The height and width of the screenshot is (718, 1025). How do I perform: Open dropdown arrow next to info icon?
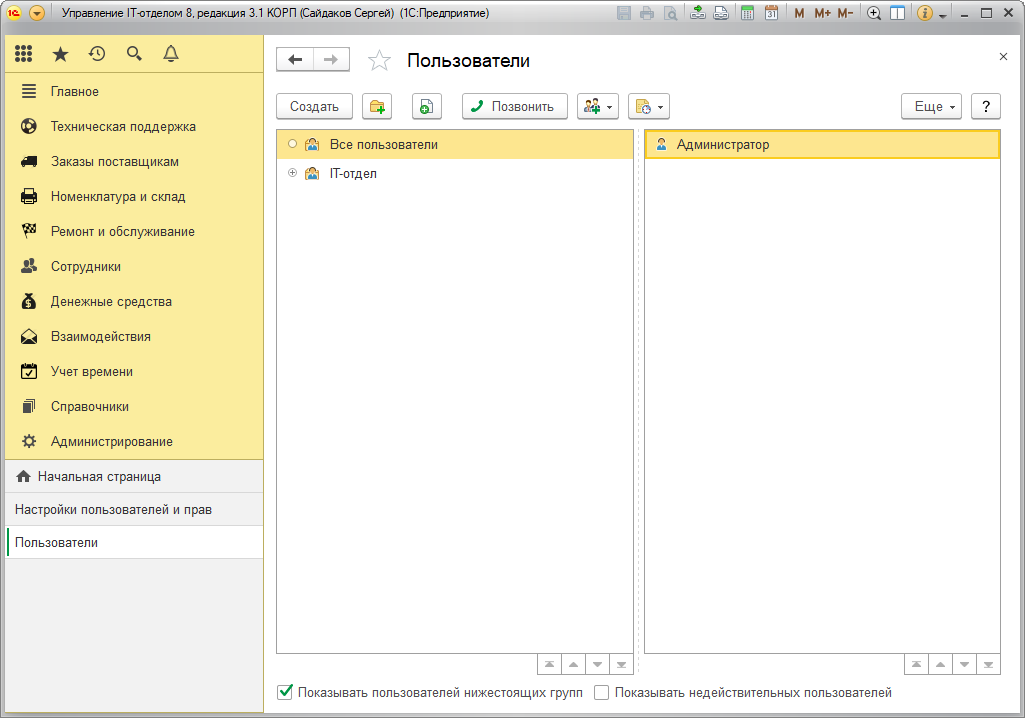943,15
